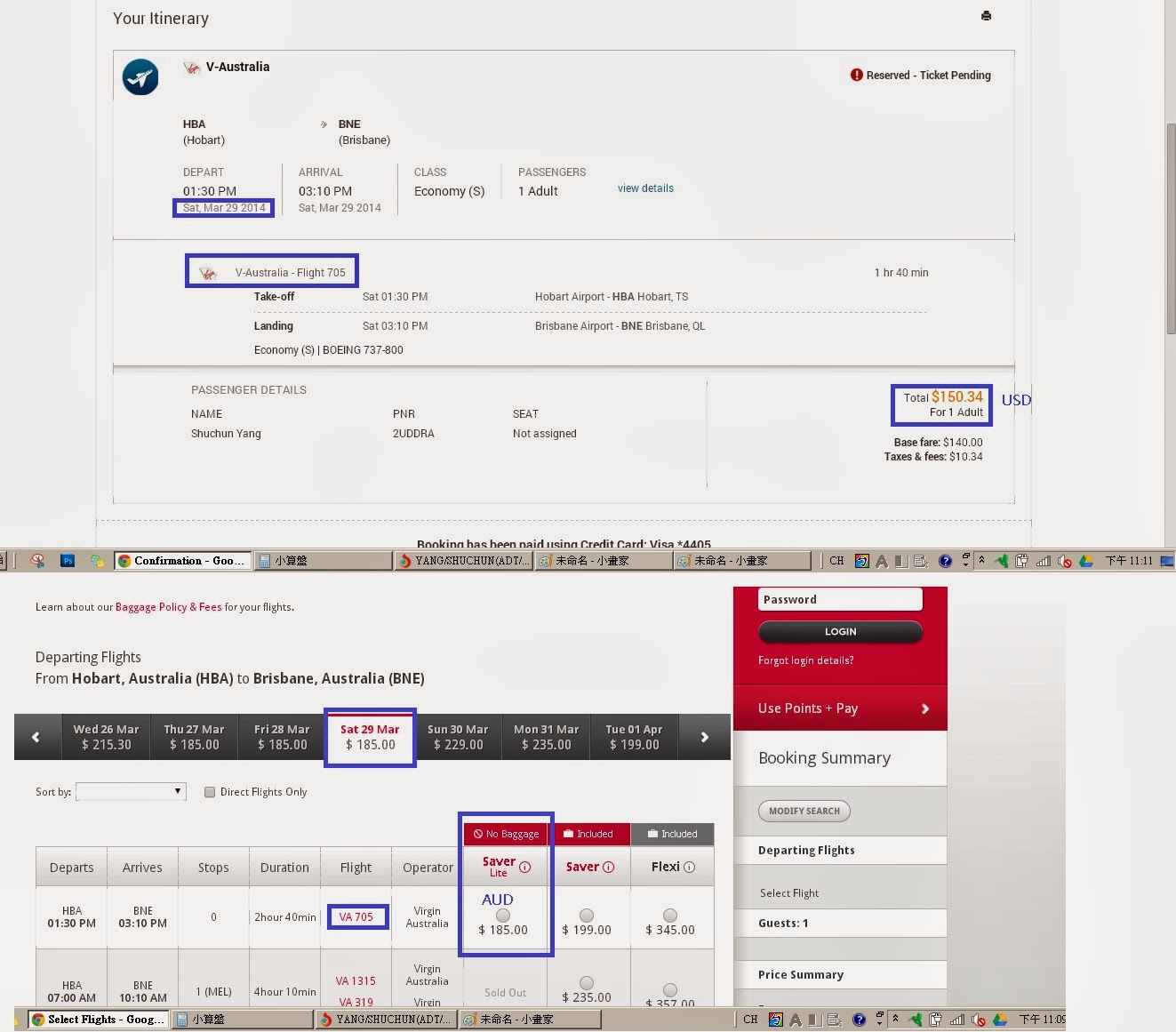Click the Operator column header

[x=428, y=868]
